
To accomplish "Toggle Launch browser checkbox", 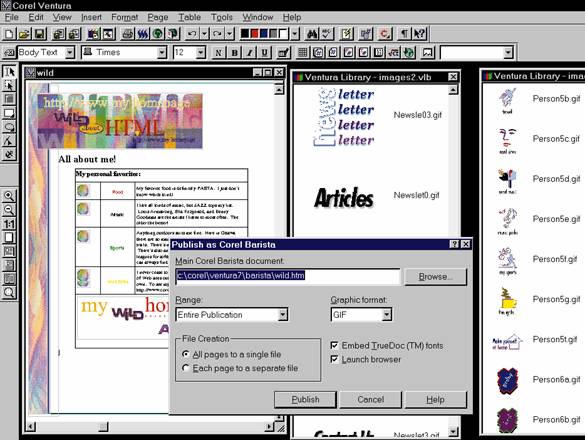I will click(x=366, y=359).
